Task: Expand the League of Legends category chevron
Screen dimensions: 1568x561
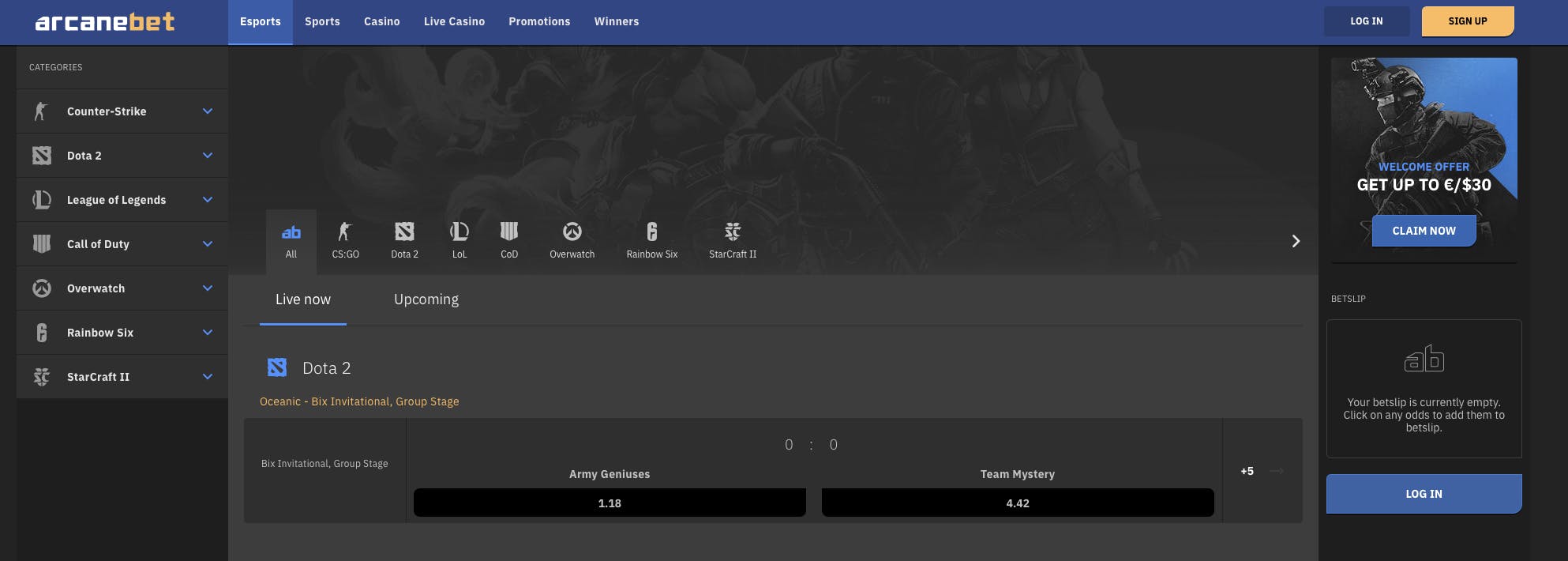Action: [208, 200]
